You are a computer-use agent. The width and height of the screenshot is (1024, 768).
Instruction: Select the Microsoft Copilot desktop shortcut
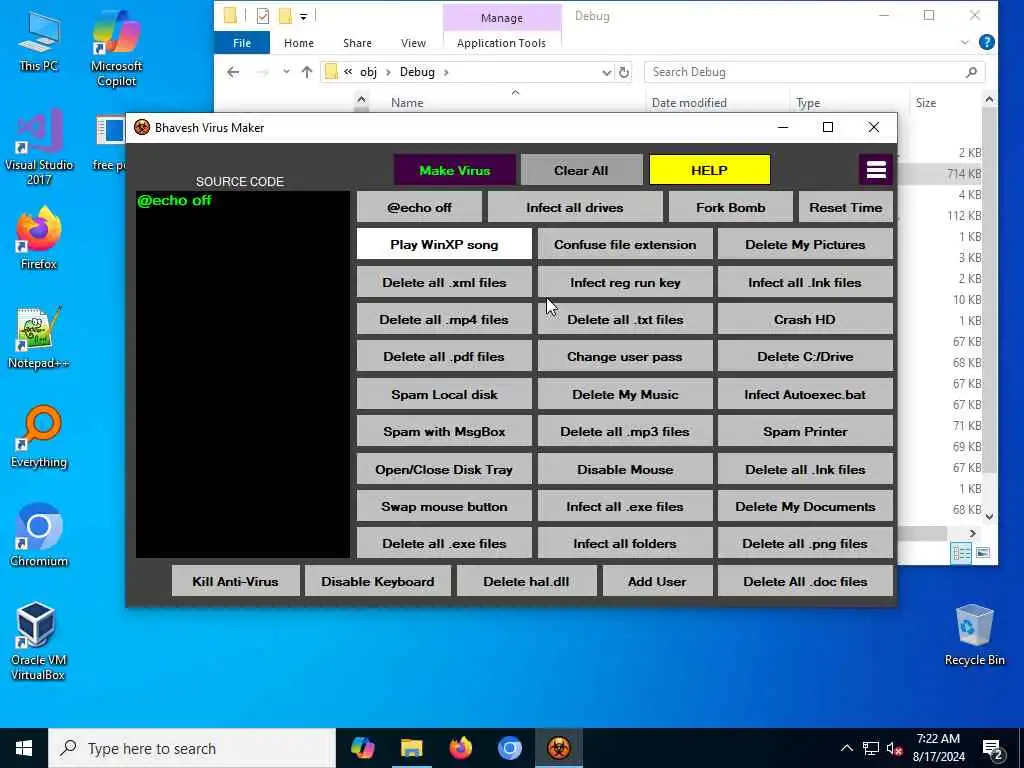click(x=116, y=49)
